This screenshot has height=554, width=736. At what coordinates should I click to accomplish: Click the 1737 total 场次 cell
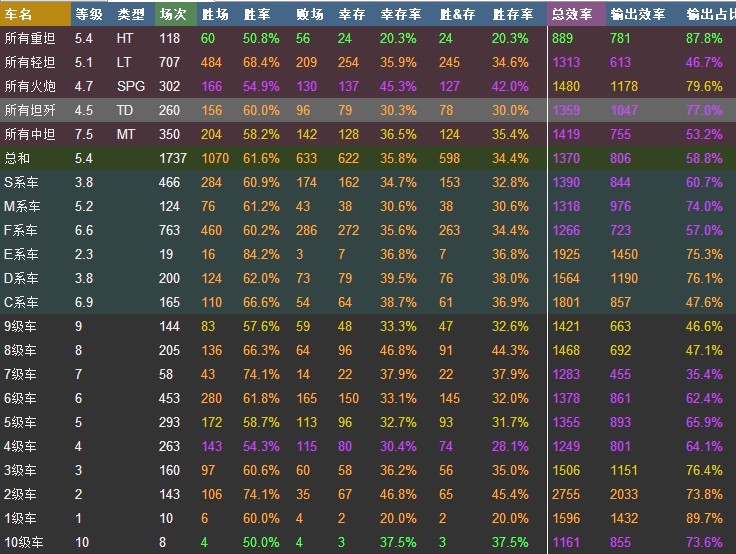coord(174,158)
